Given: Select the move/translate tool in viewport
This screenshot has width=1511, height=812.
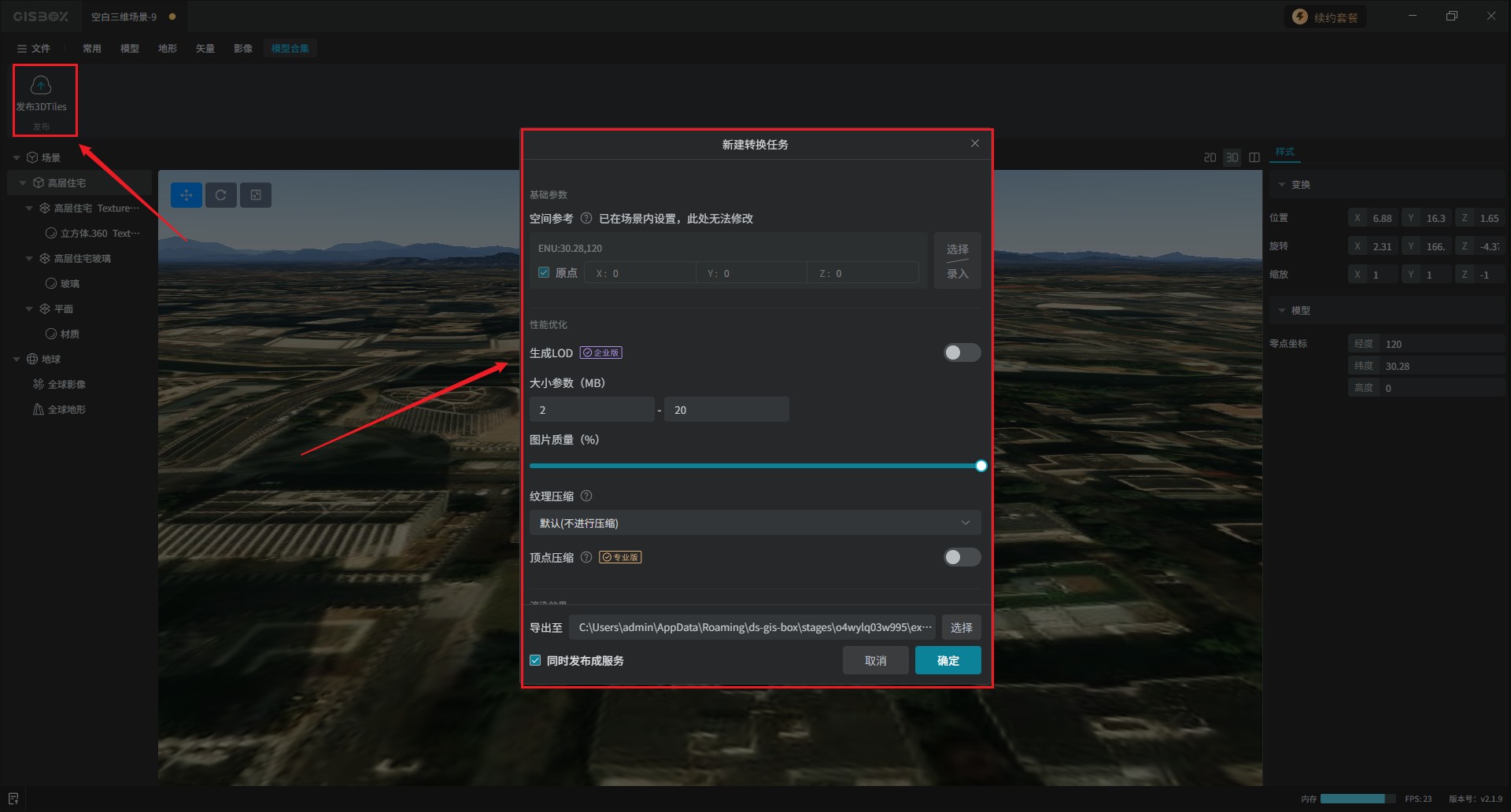Looking at the screenshot, I should tap(187, 195).
